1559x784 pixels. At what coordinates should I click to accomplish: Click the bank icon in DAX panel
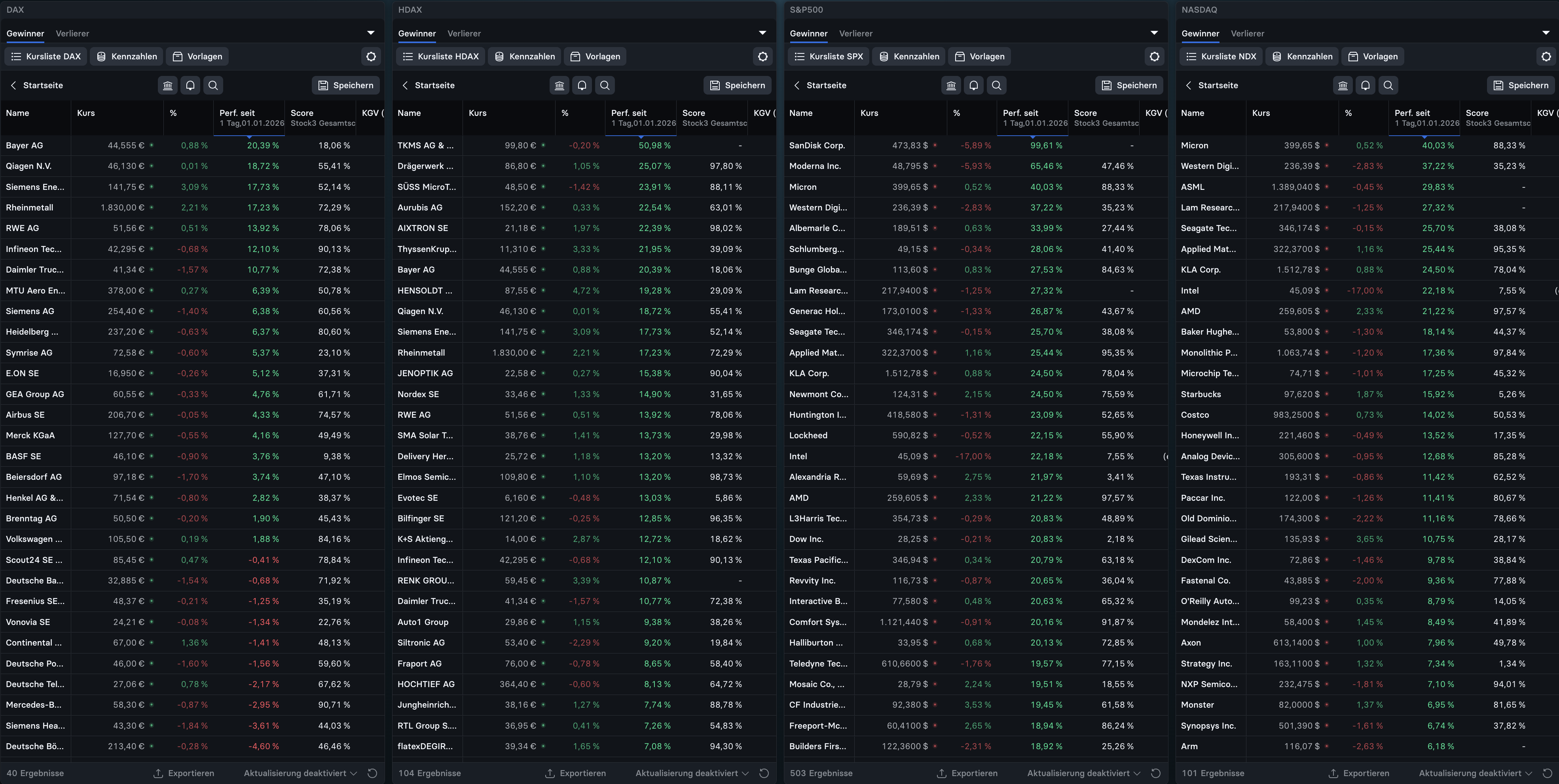pos(168,85)
